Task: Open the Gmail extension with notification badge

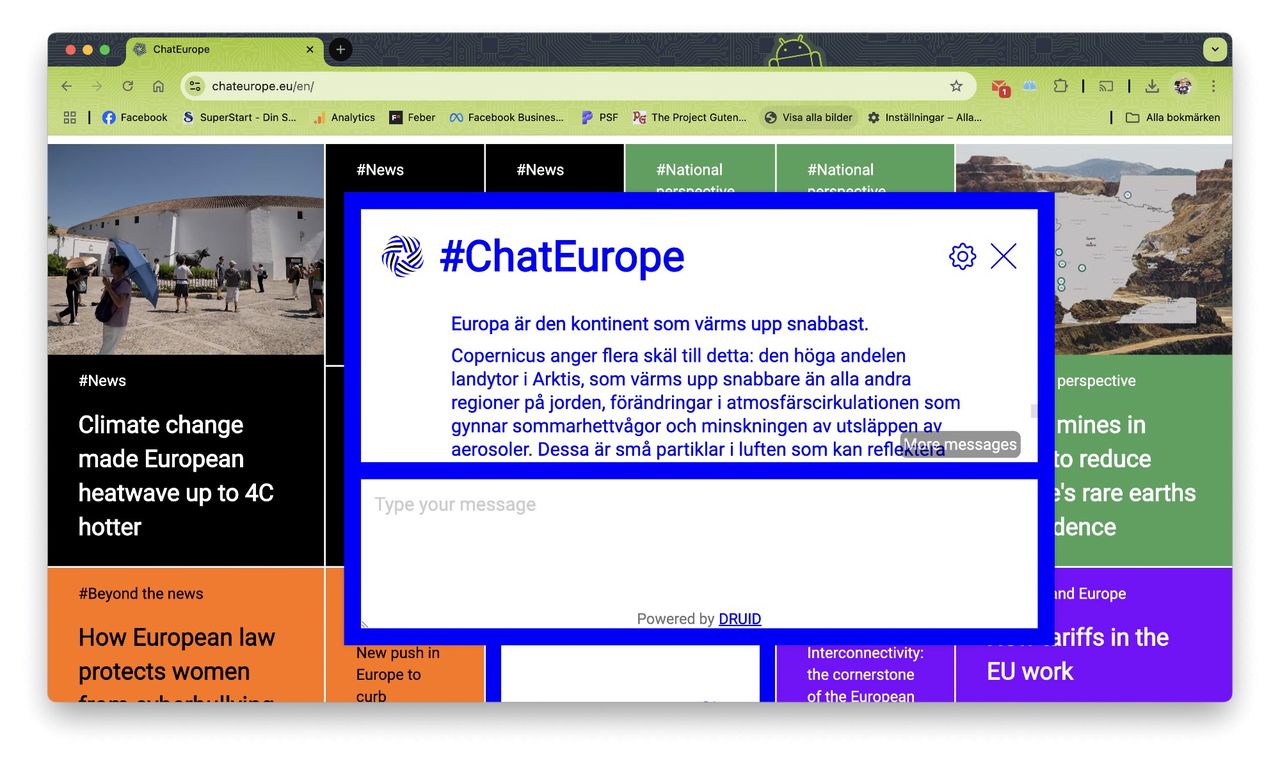Action: pos(994,86)
